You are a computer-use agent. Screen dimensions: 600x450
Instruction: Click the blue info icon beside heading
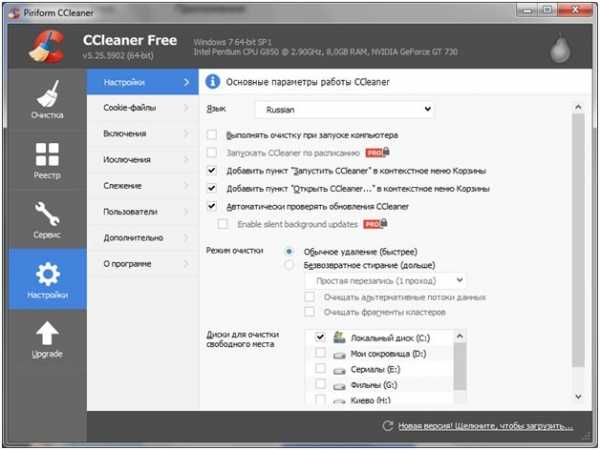tap(212, 82)
